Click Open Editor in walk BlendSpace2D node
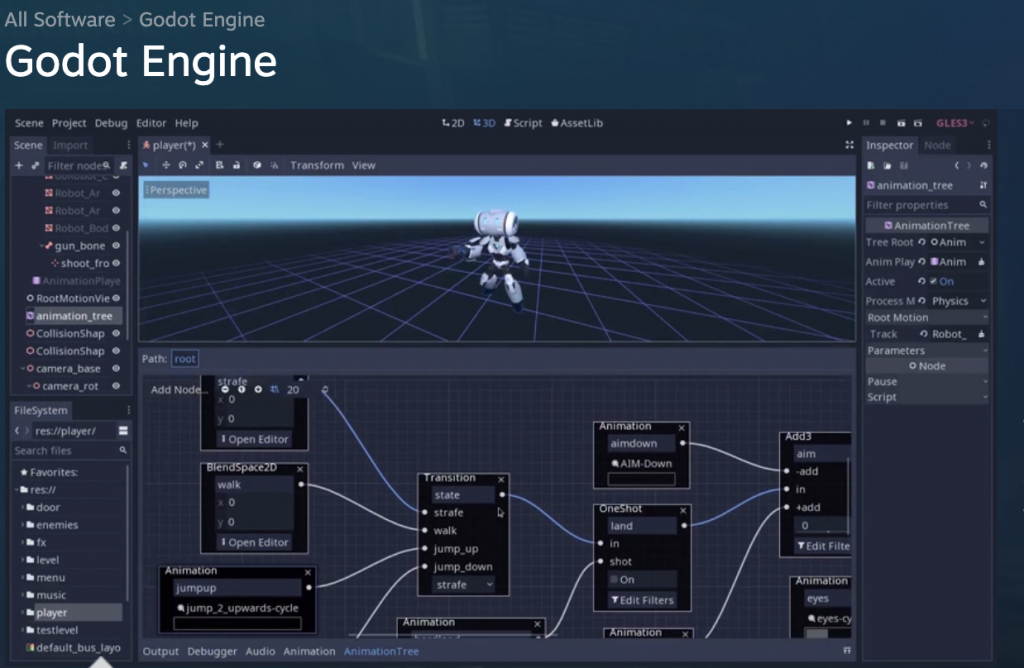The height and width of the screenshot is (668, 1024). point(255,542)
